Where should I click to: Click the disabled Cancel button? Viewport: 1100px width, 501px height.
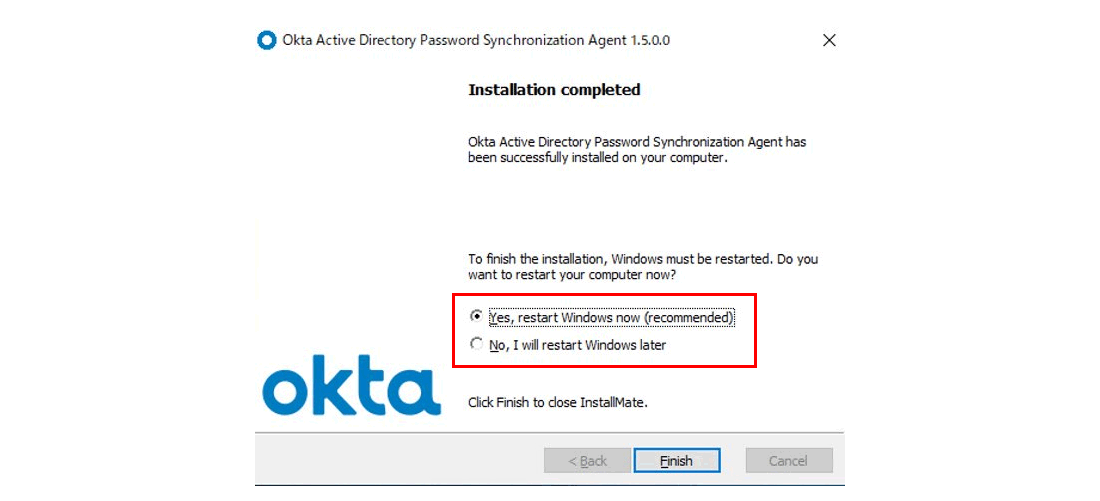(x=789, y=461)
